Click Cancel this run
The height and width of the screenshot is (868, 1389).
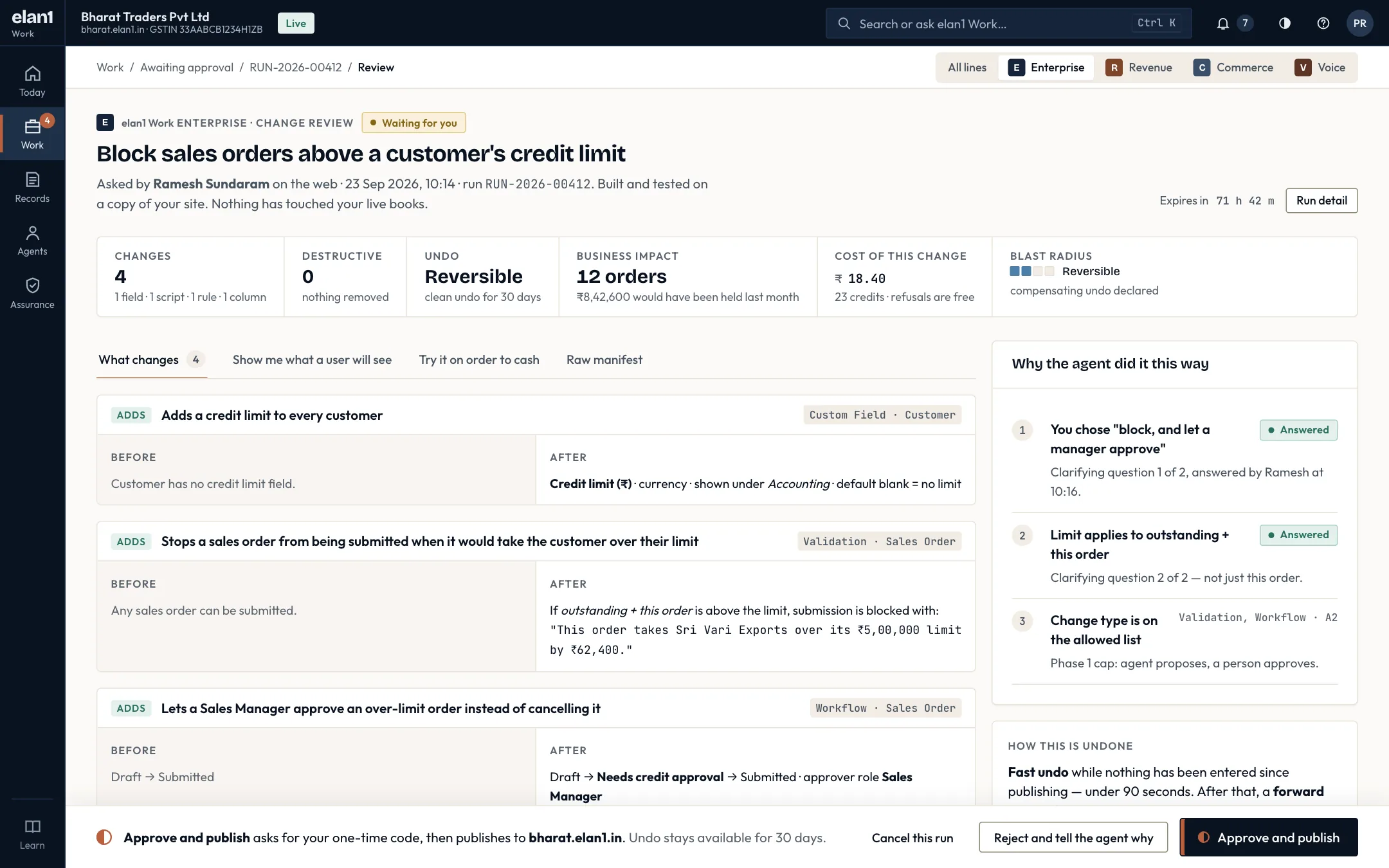(912, 837)
